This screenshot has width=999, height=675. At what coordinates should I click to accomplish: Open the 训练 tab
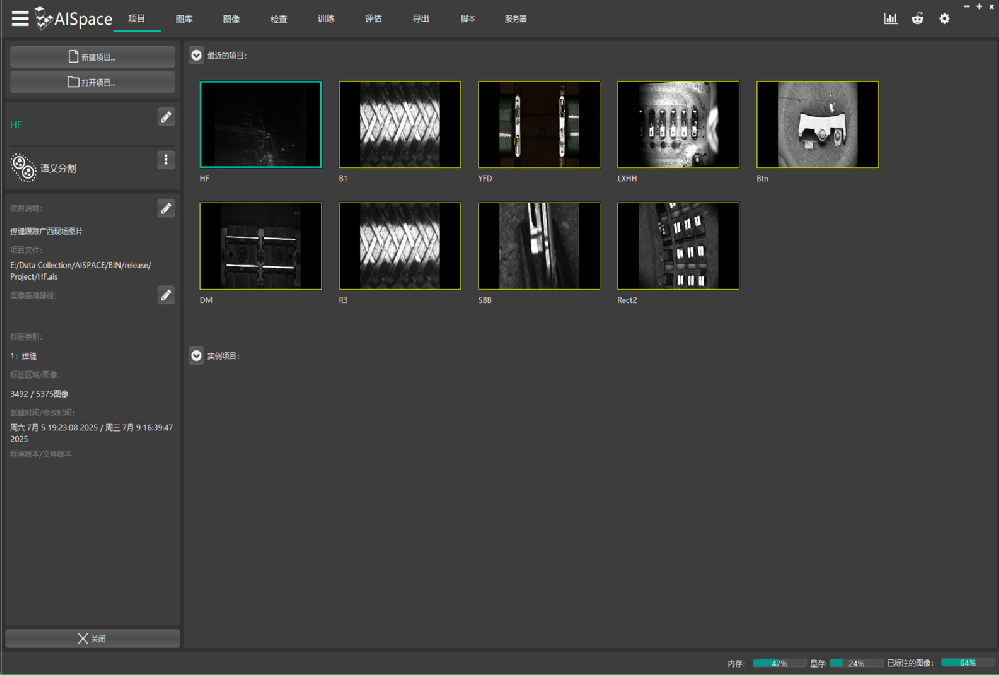pyautogui.click(x=326, y=19)
